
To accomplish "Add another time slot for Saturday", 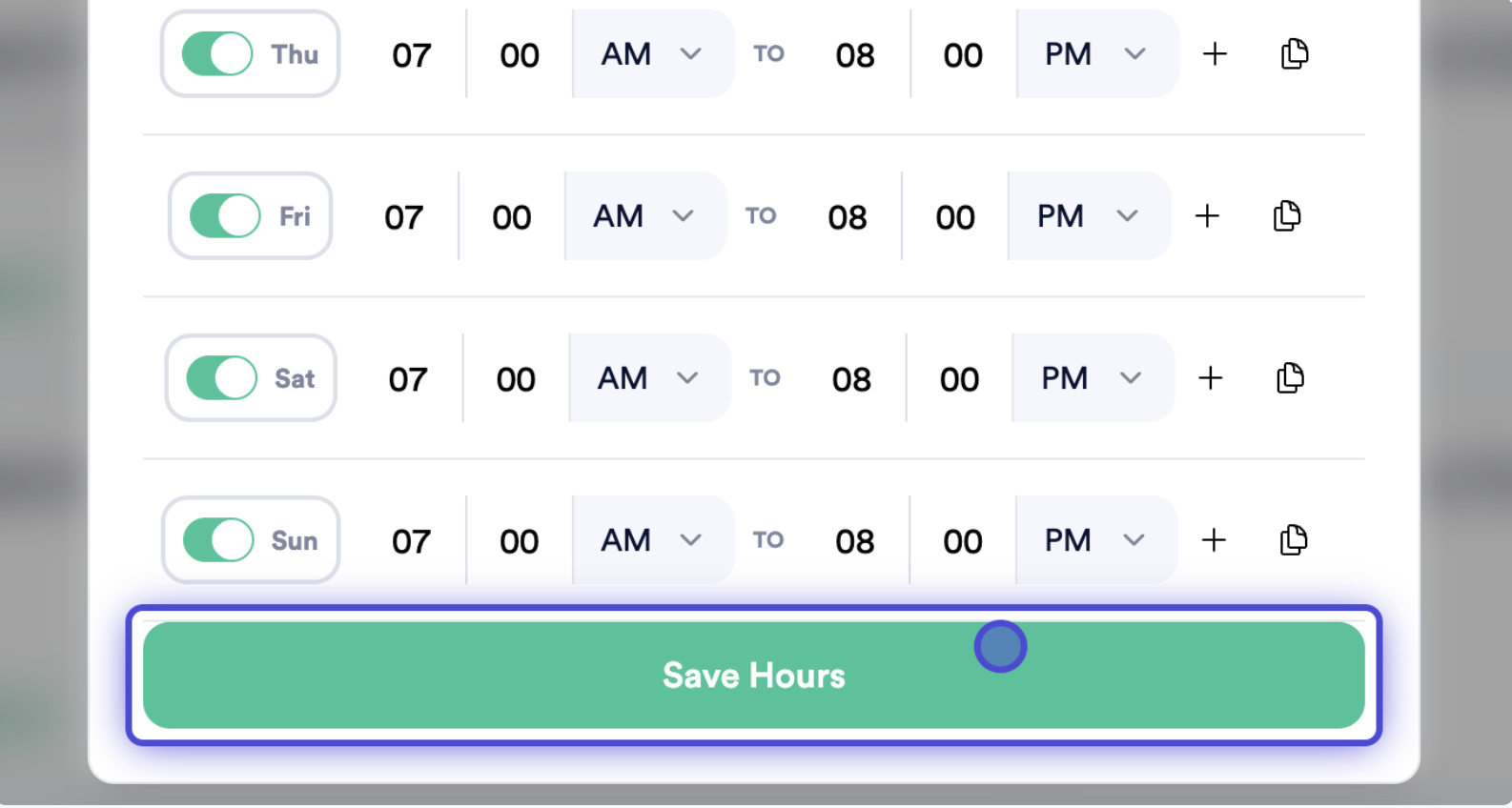I will (x=1211, y=378).
